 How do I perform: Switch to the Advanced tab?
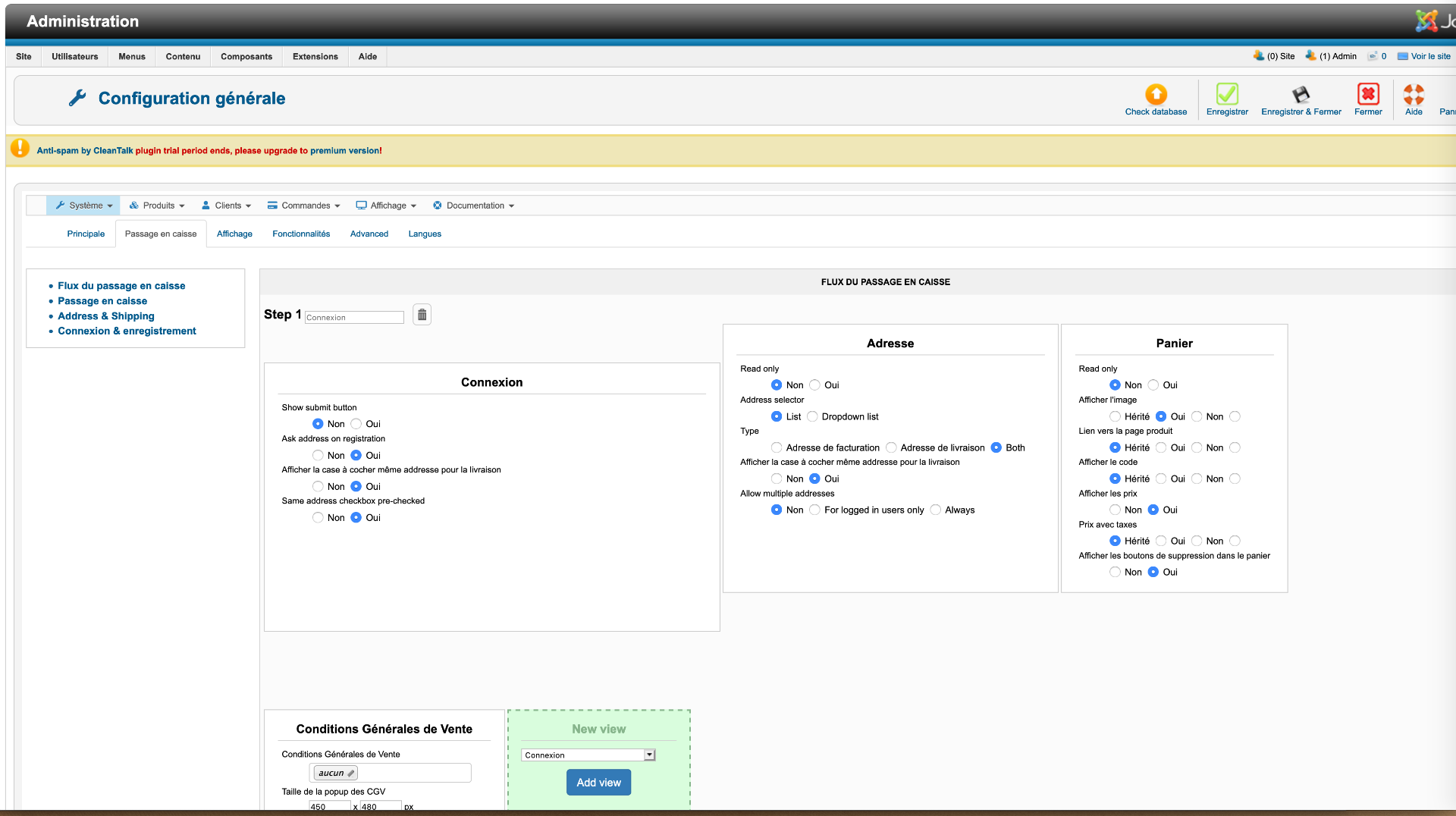(369, 234)
